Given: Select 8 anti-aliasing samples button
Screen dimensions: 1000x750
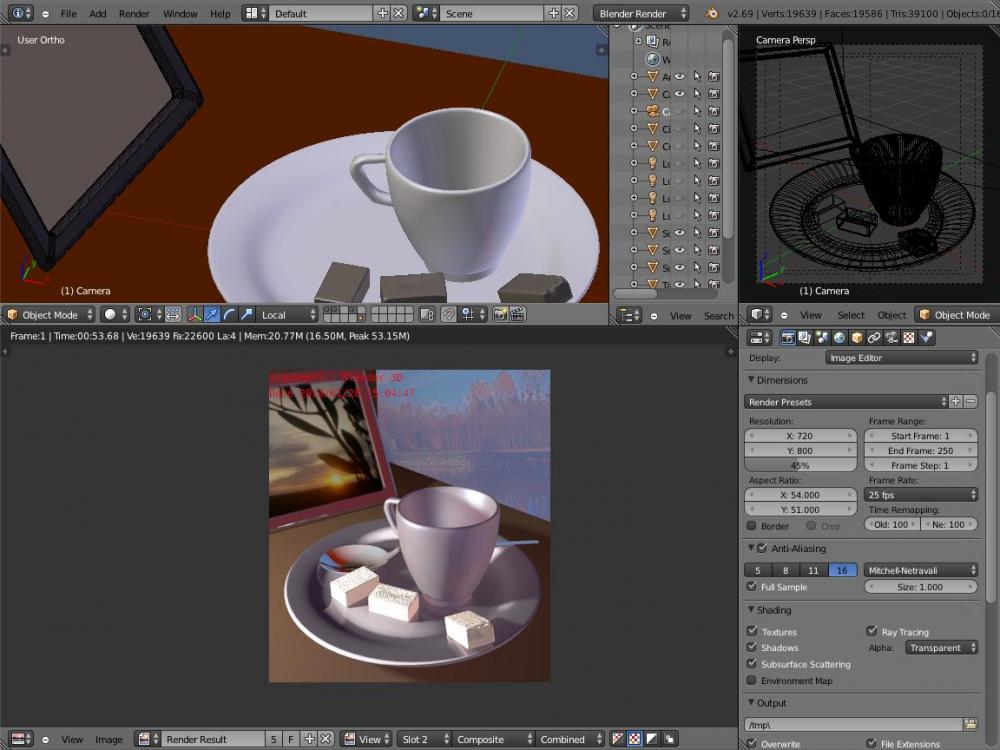Looking at the screenshot, I should coord(785,570).
